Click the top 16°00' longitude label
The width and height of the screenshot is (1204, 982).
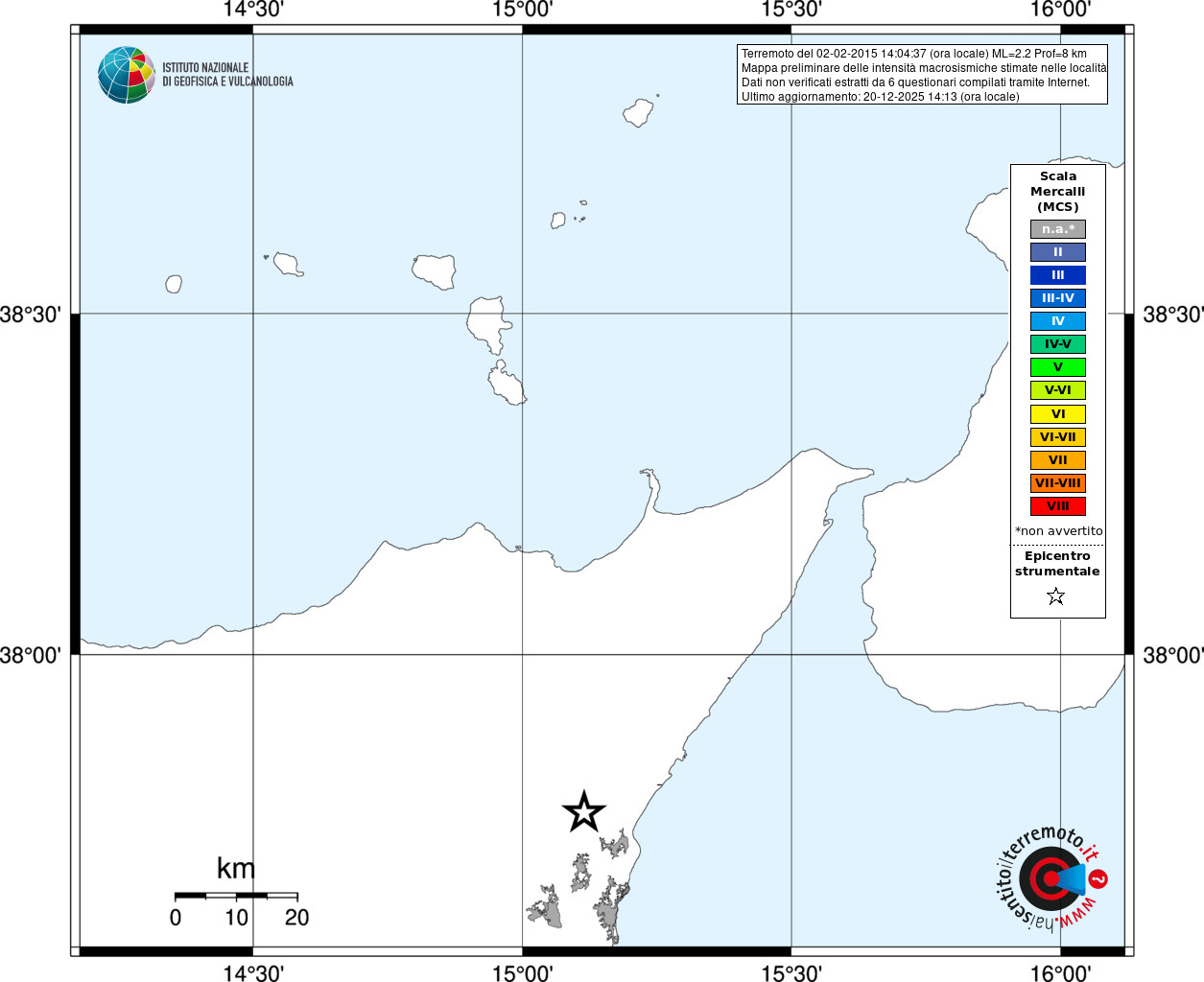(1061, 10)
